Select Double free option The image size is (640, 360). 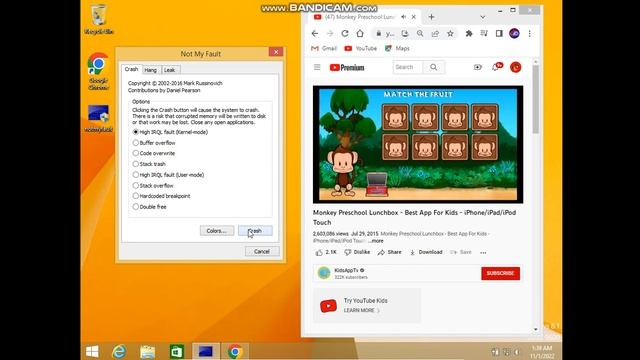coord(149,207)
